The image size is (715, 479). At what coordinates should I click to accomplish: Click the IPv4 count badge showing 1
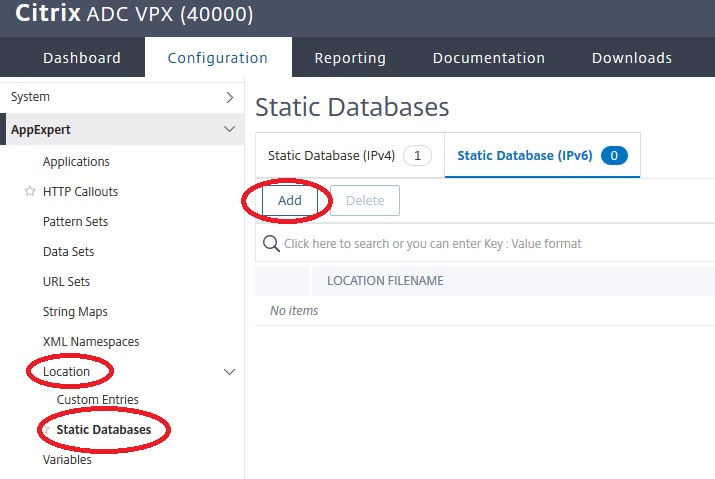click(417, 156)
